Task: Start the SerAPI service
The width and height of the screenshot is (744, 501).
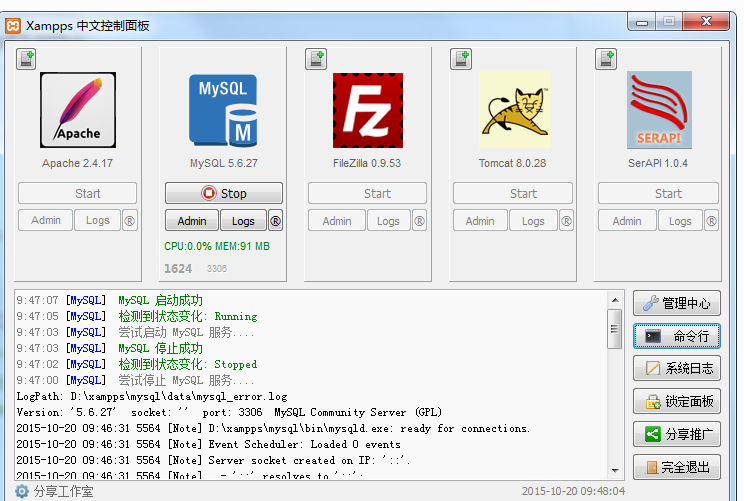Action: (x=658, y=194)
